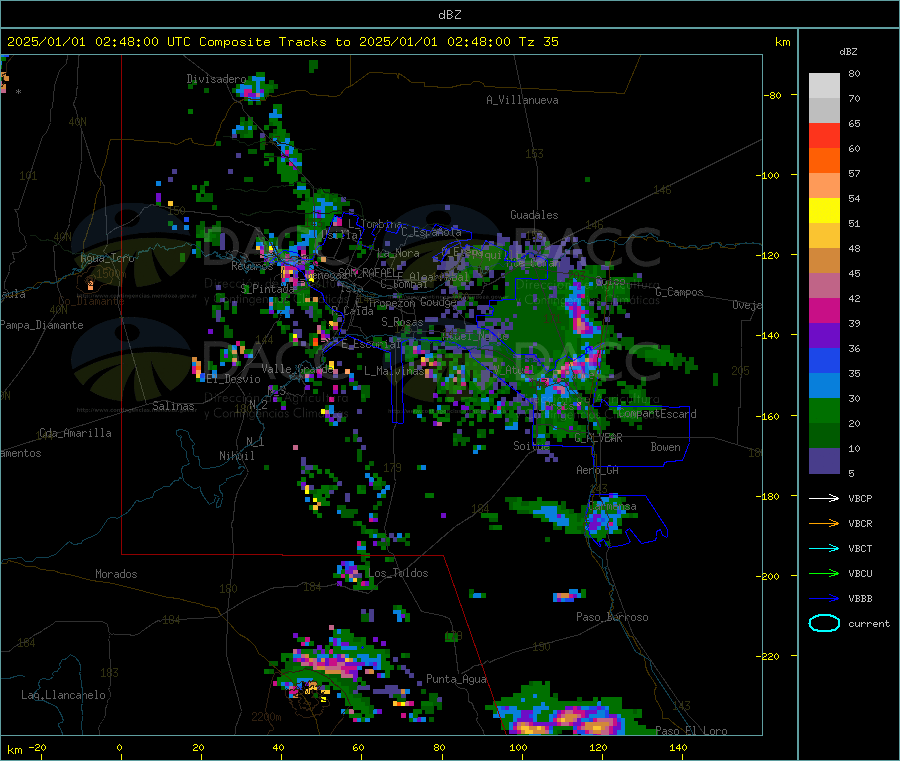The height and width of the screenshot is (761, 900).
Task: Pick the slate 5–10 dBZ swatch
Action: click(824, 461)
